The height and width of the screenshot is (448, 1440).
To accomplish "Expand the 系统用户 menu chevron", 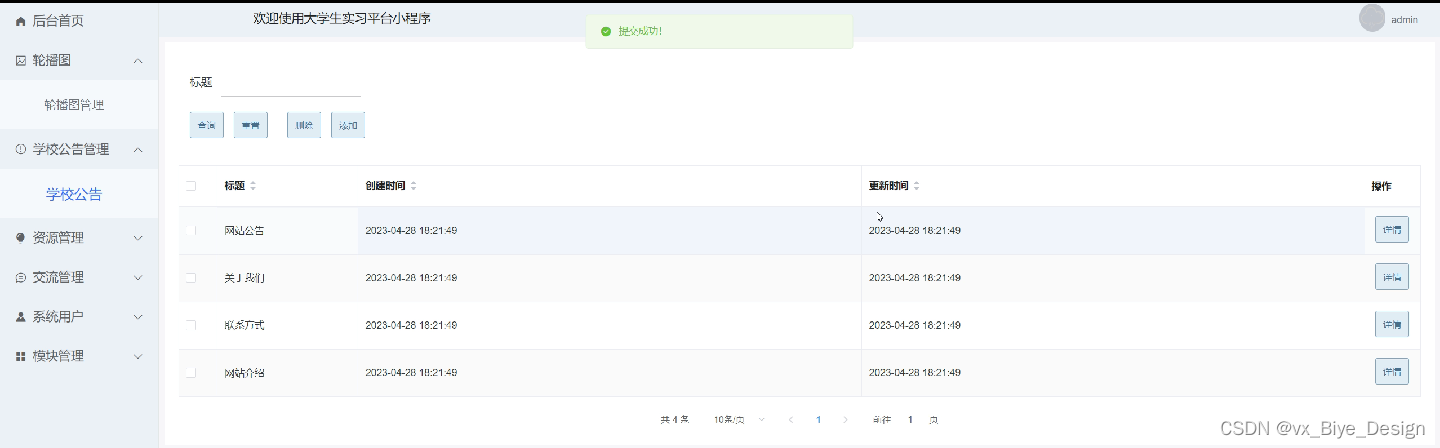I will (138, 316).
